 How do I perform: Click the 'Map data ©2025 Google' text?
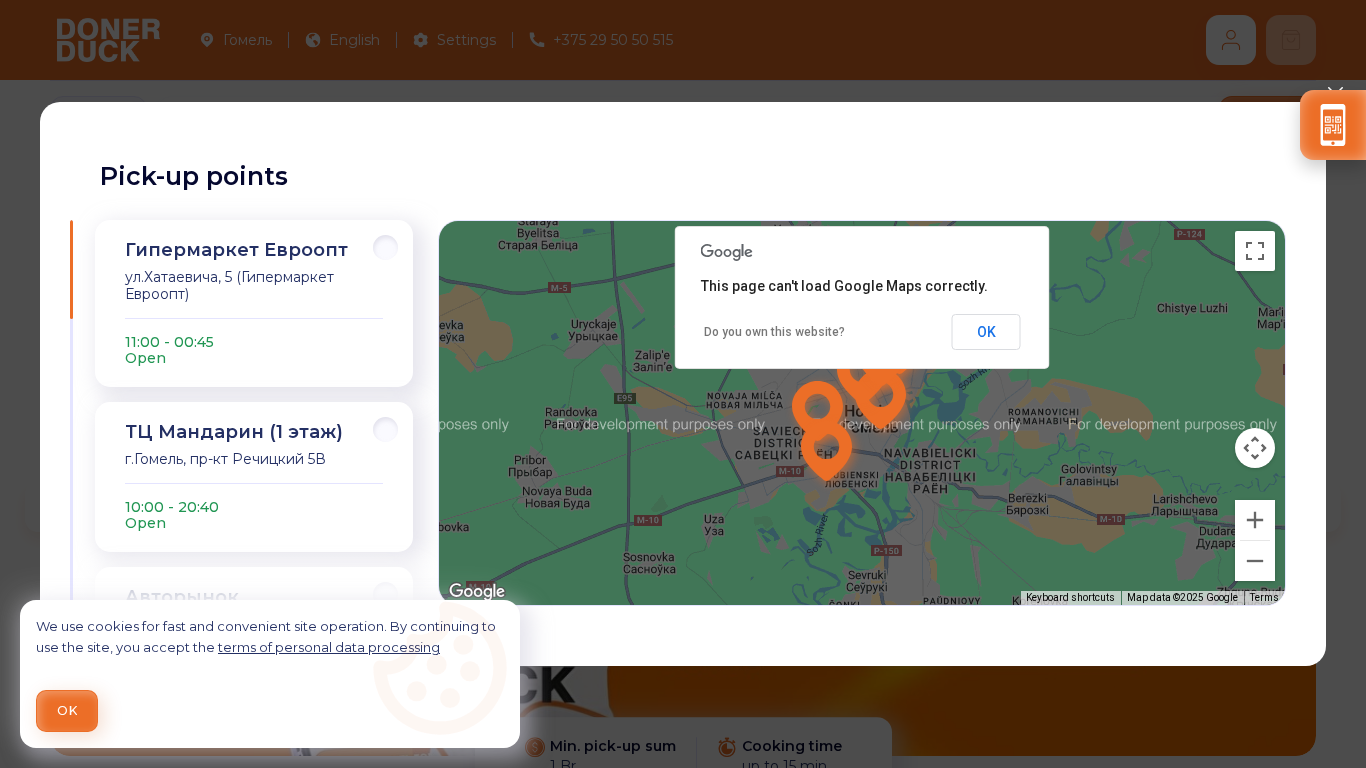[x=1182, y=598]
